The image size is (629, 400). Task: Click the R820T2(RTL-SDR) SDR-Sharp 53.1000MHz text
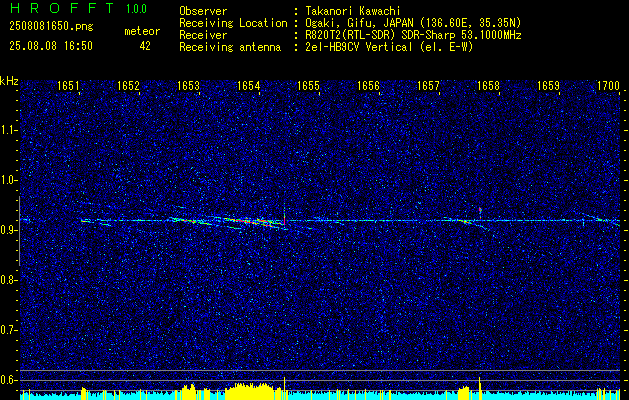coord(414,35)
